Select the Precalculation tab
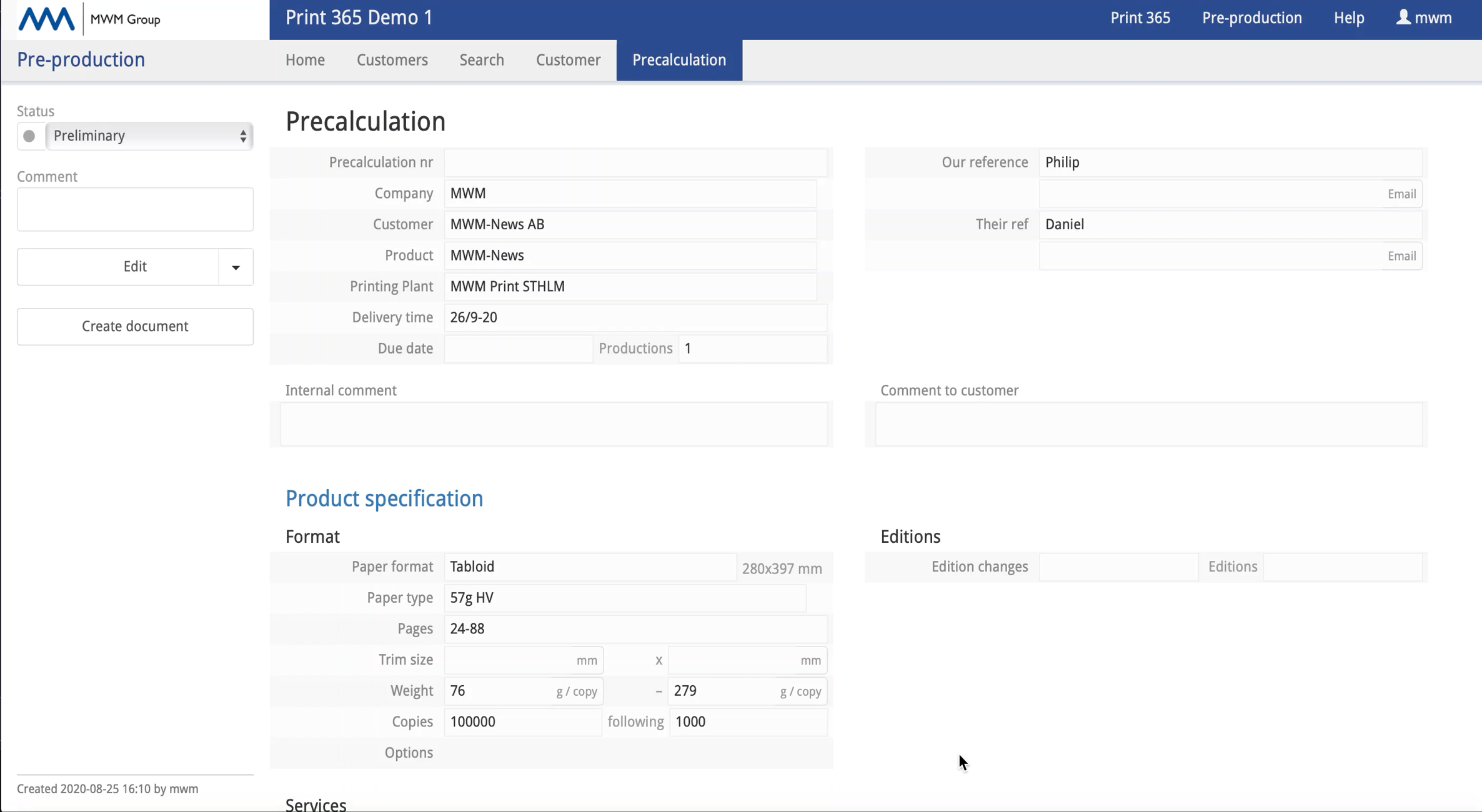1482x812 pixels. (x=679, y=60)
